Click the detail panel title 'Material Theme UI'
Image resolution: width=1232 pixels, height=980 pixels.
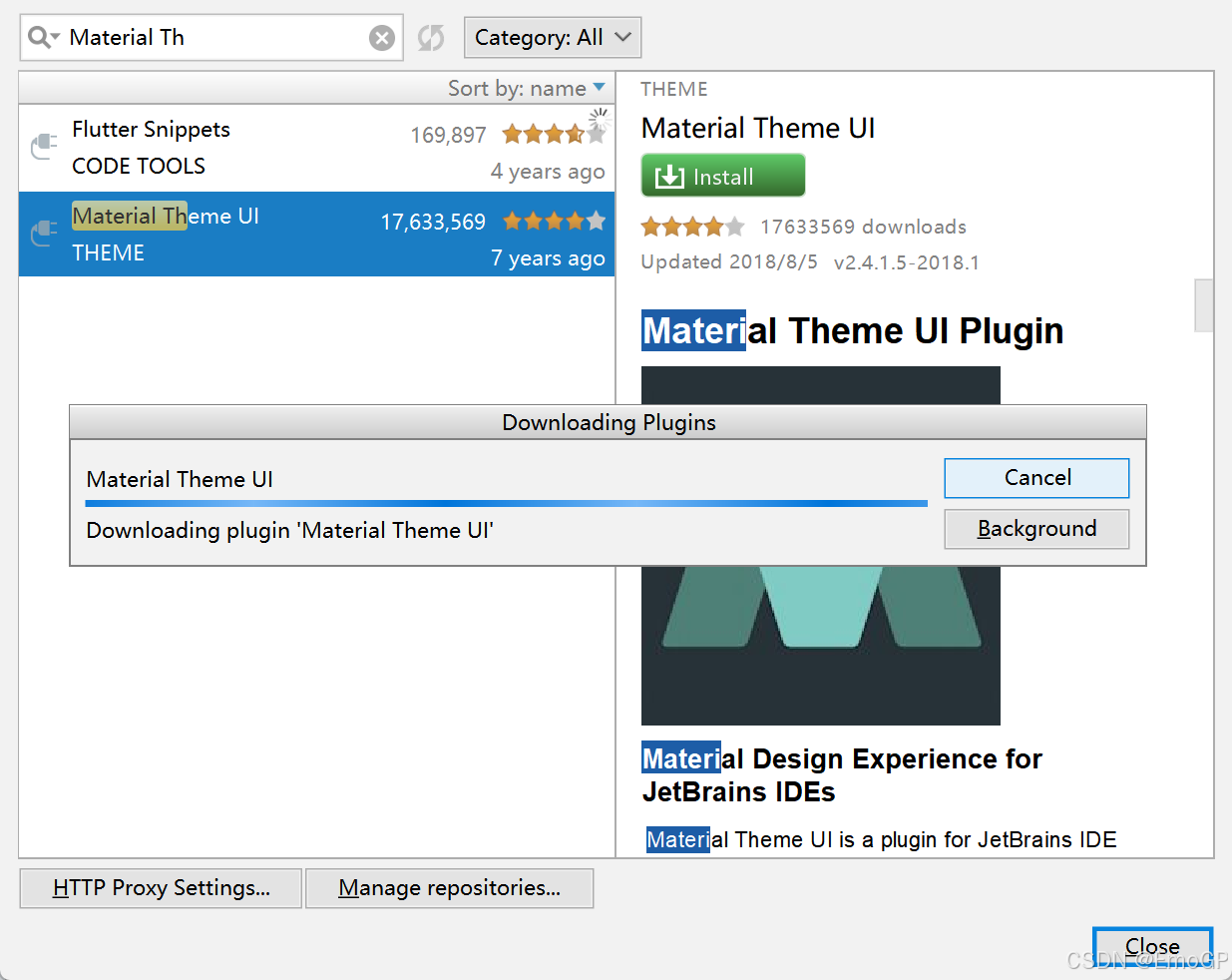tap(758, 128)
